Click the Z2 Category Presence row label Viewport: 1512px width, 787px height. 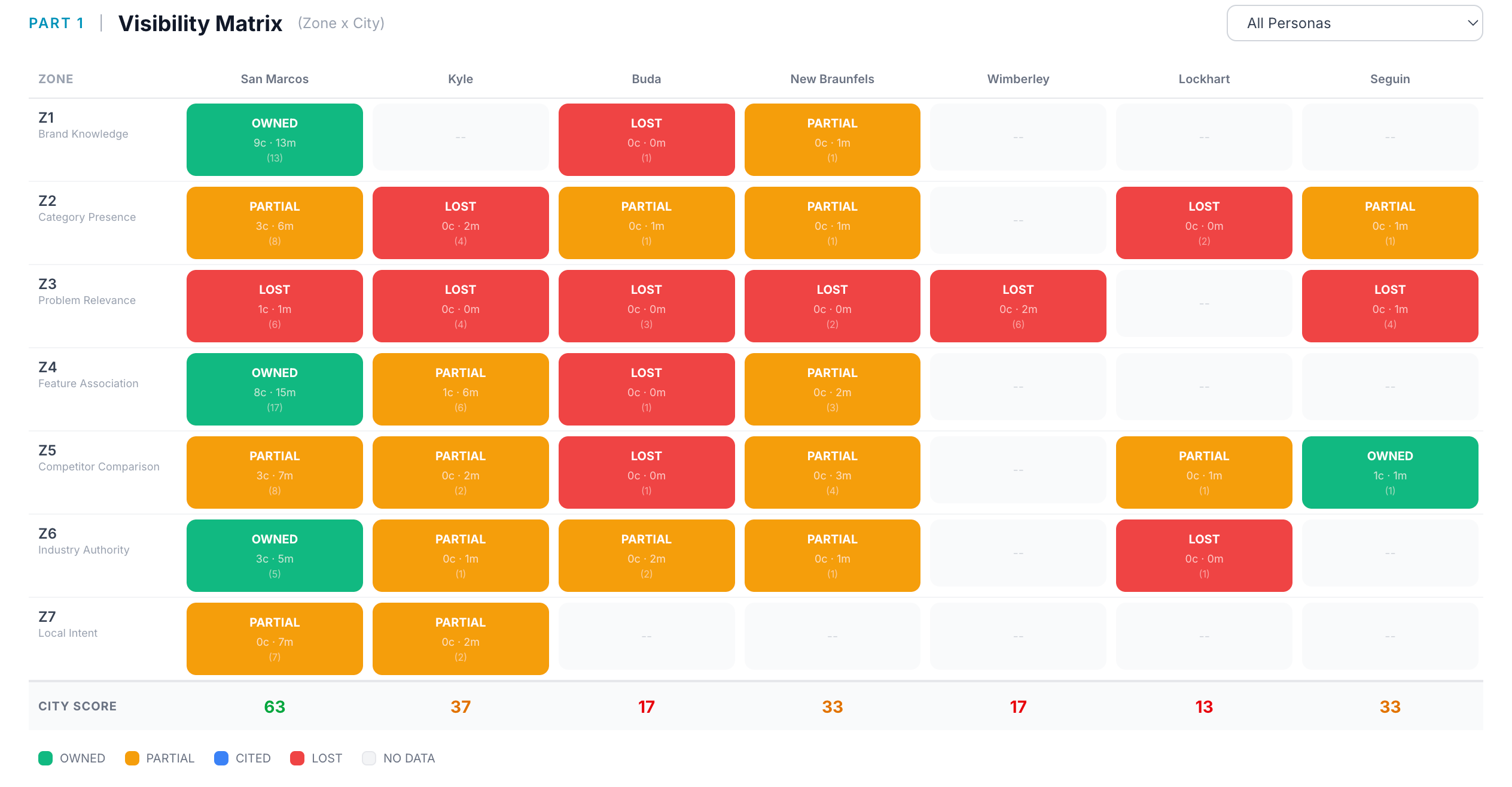tap(87, 208)
